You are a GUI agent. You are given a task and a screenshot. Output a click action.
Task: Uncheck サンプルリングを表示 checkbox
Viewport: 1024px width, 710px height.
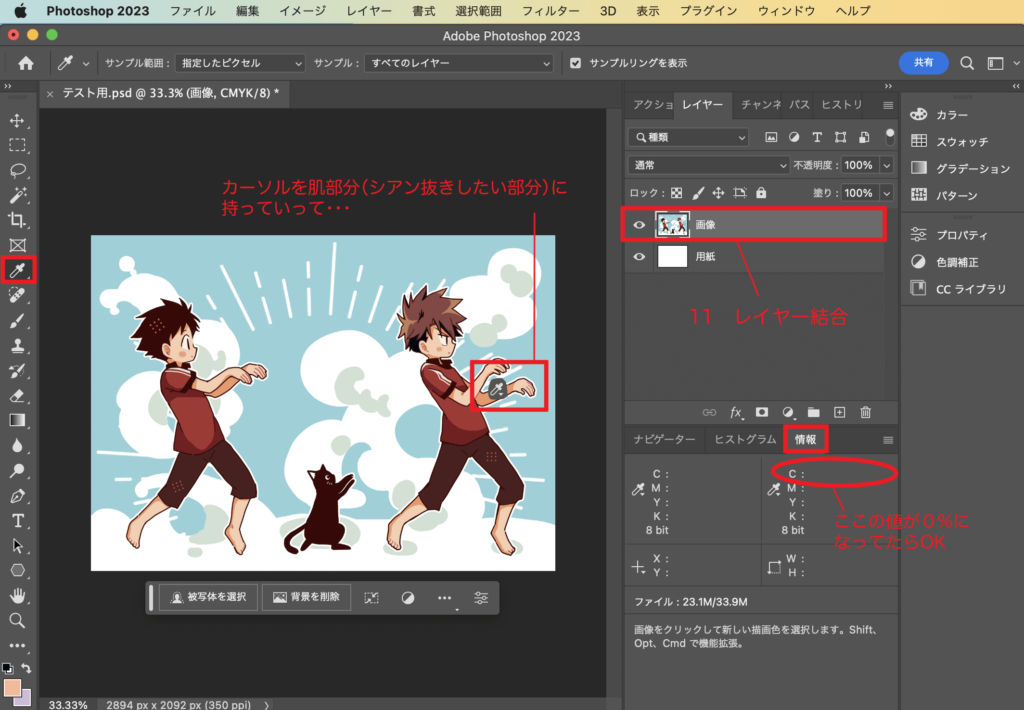point(575,63)
